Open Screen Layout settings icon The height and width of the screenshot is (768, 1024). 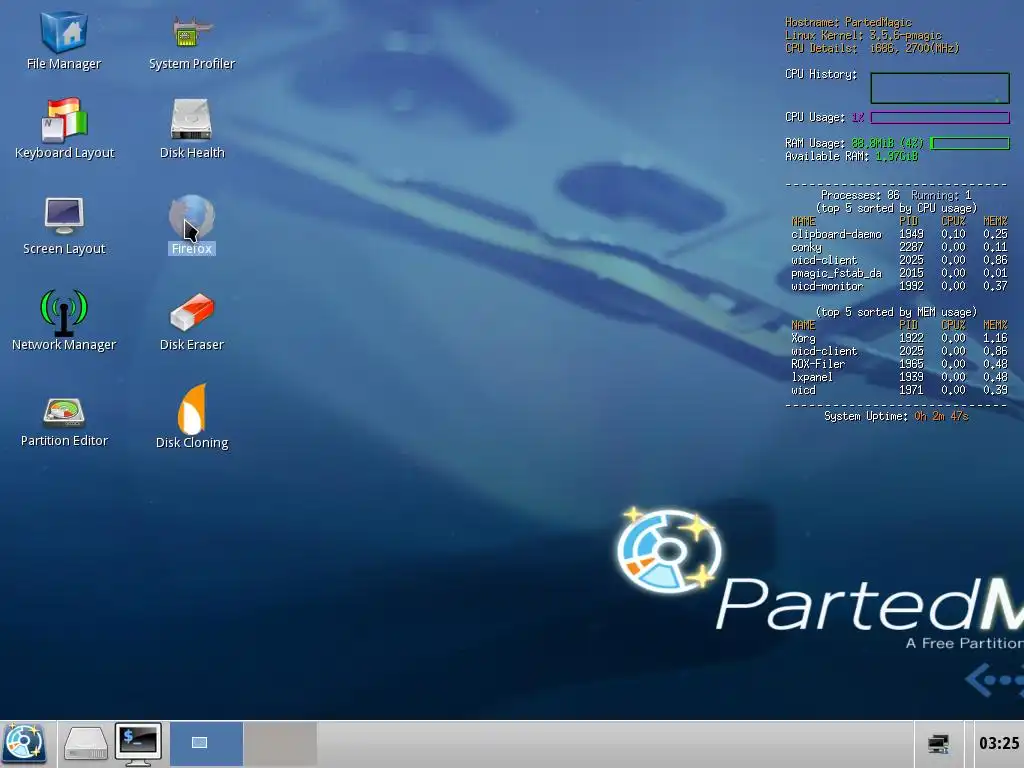64,225
